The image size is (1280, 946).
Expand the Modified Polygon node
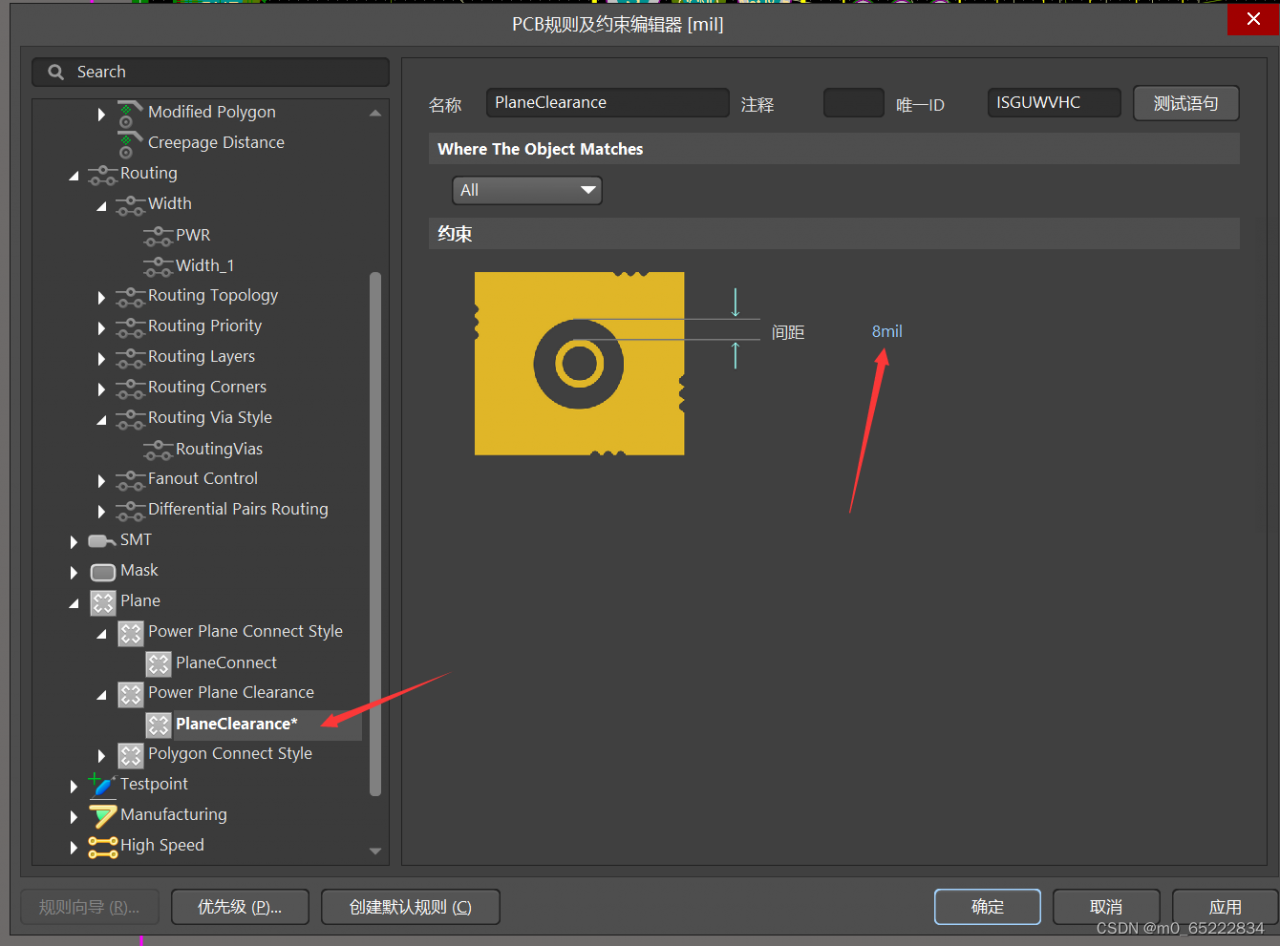point(102,114)
